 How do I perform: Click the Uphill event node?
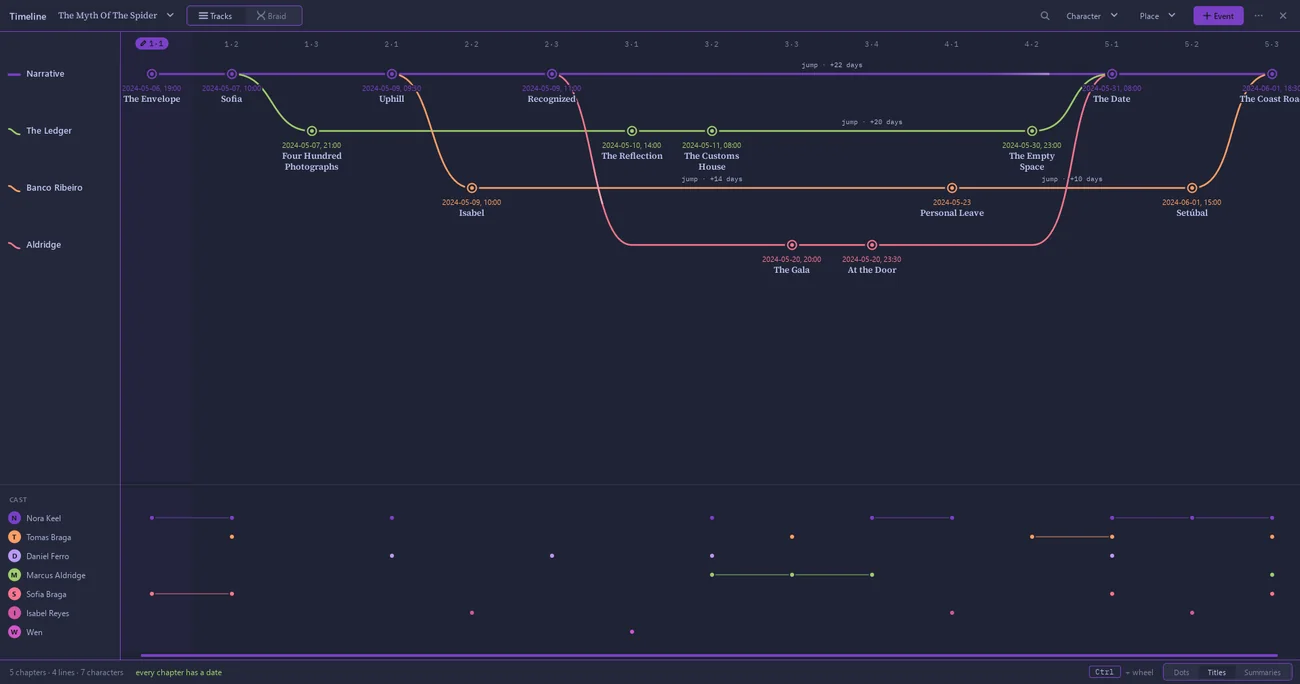(392, 74)
